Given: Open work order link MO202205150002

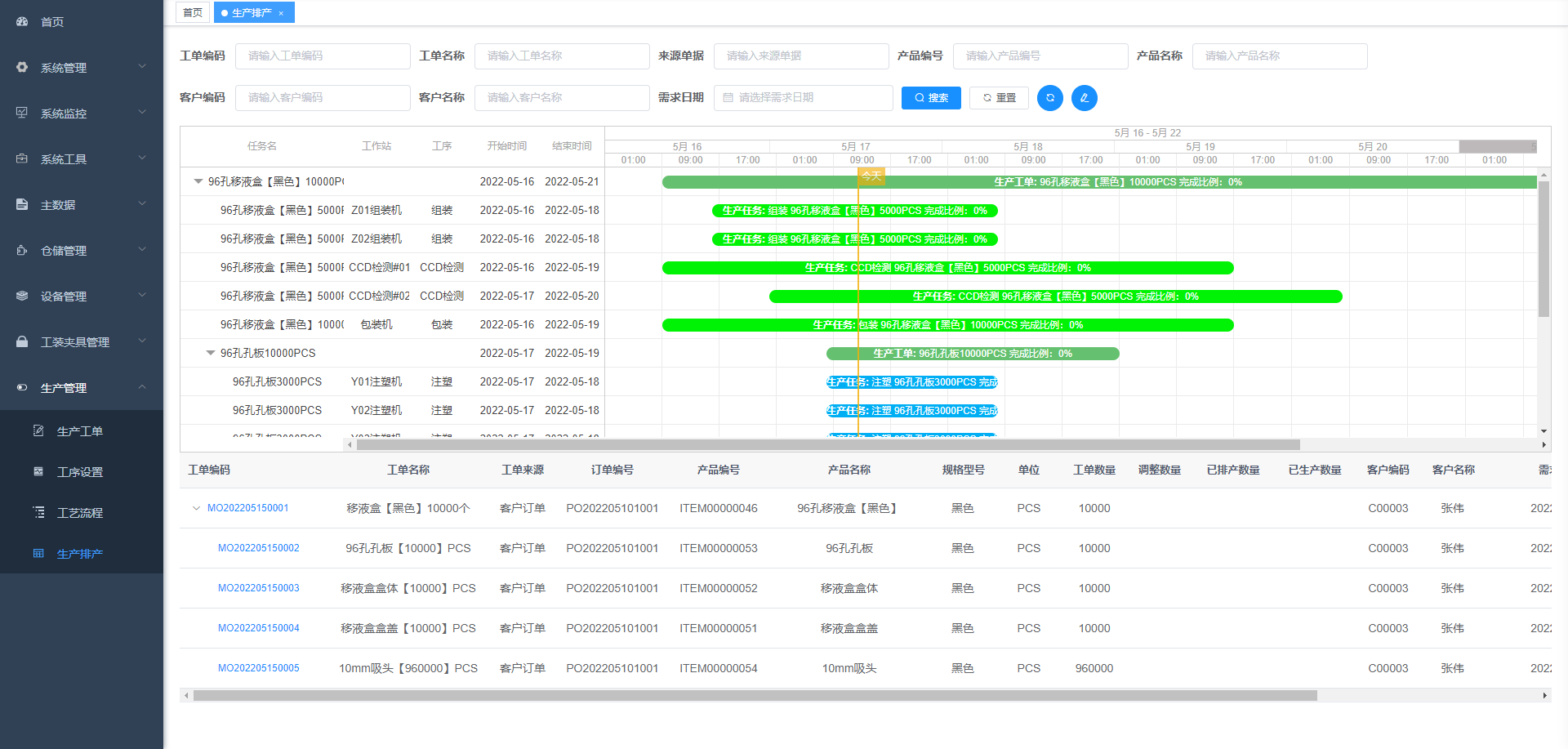Looking at the screenshot, I should pyautogui.click(x=259, y=548).
